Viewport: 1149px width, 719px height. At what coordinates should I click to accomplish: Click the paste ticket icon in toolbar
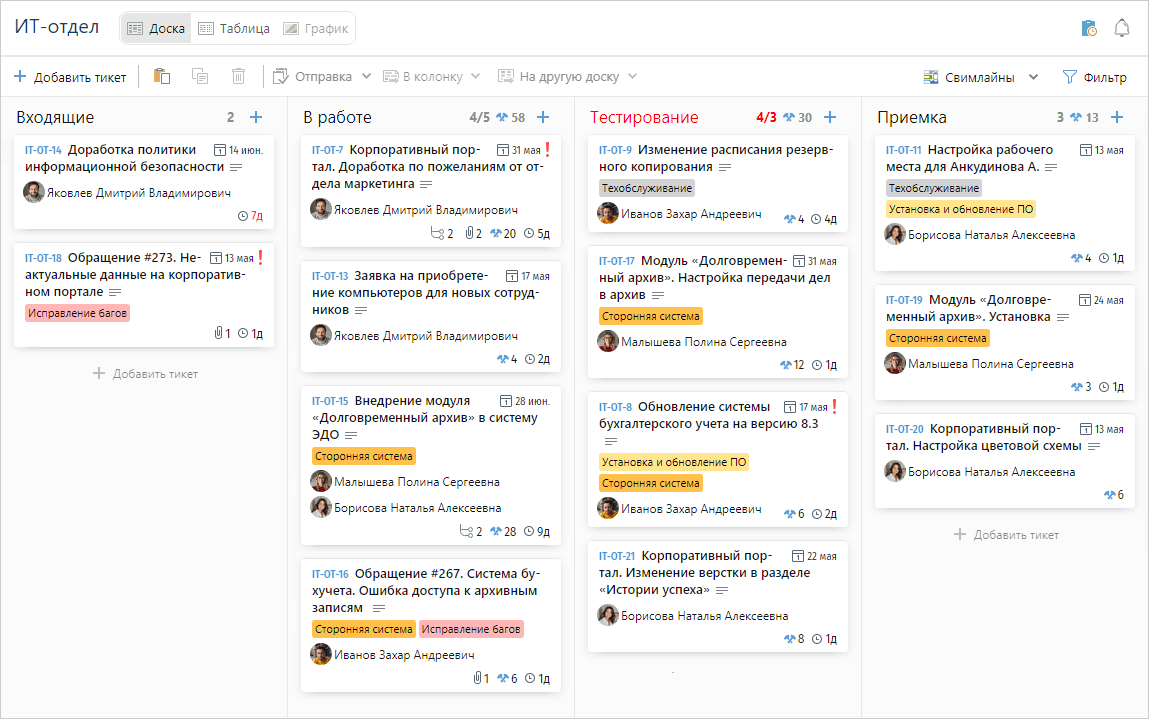click(161, 77)
